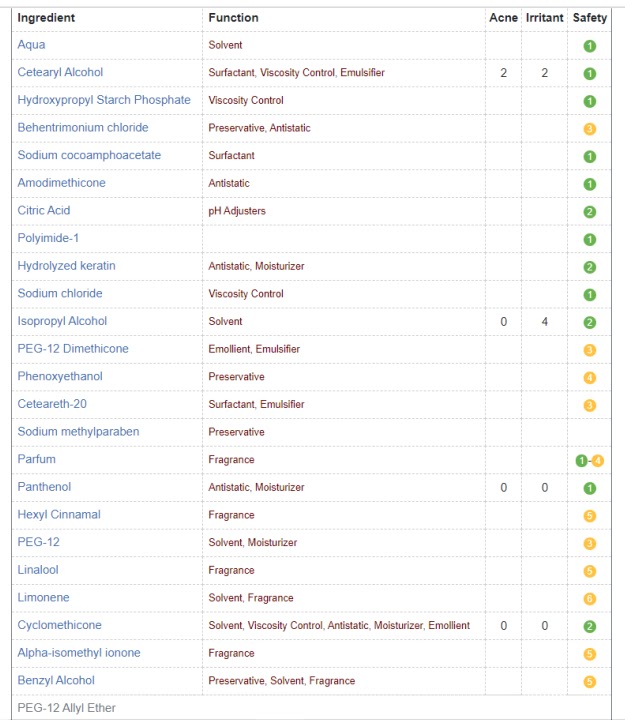Click the safety badge for Limonene
The height and width of the screenshot is (720, 625).
coord(590,599)
